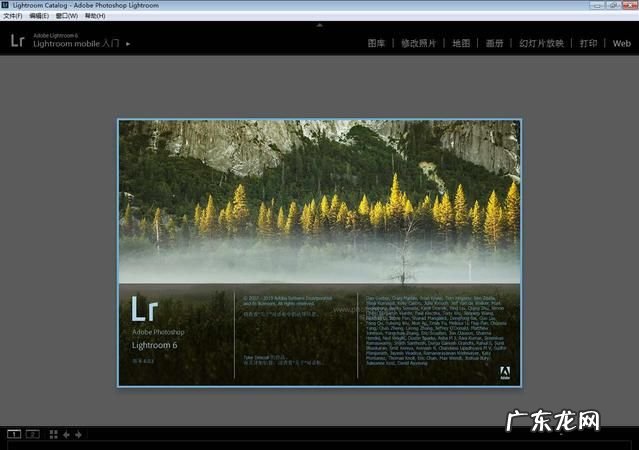
Task: Collapse the top panel with the arrow
Action: point(320,25)
